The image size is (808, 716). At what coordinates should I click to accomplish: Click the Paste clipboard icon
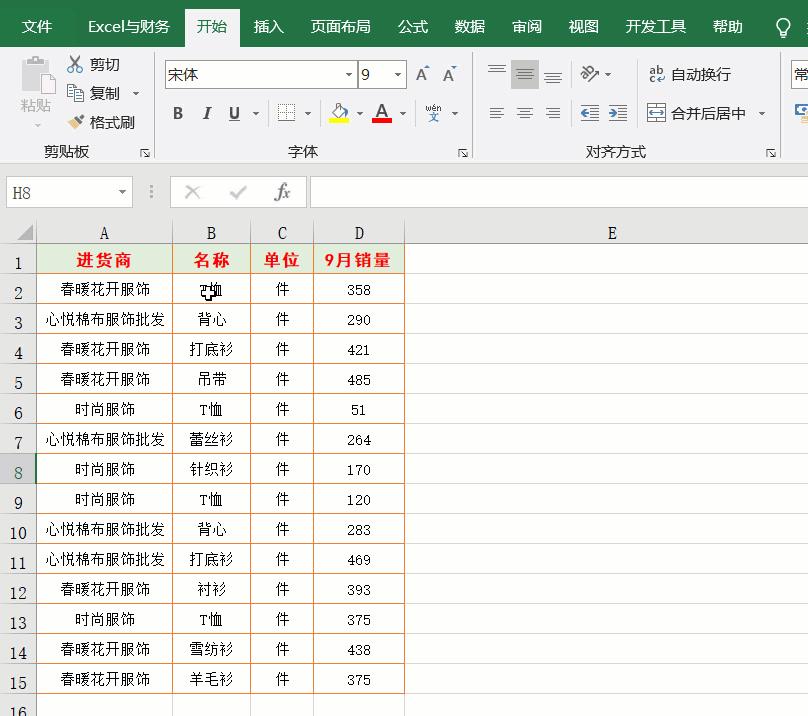[x=37, y=77]
